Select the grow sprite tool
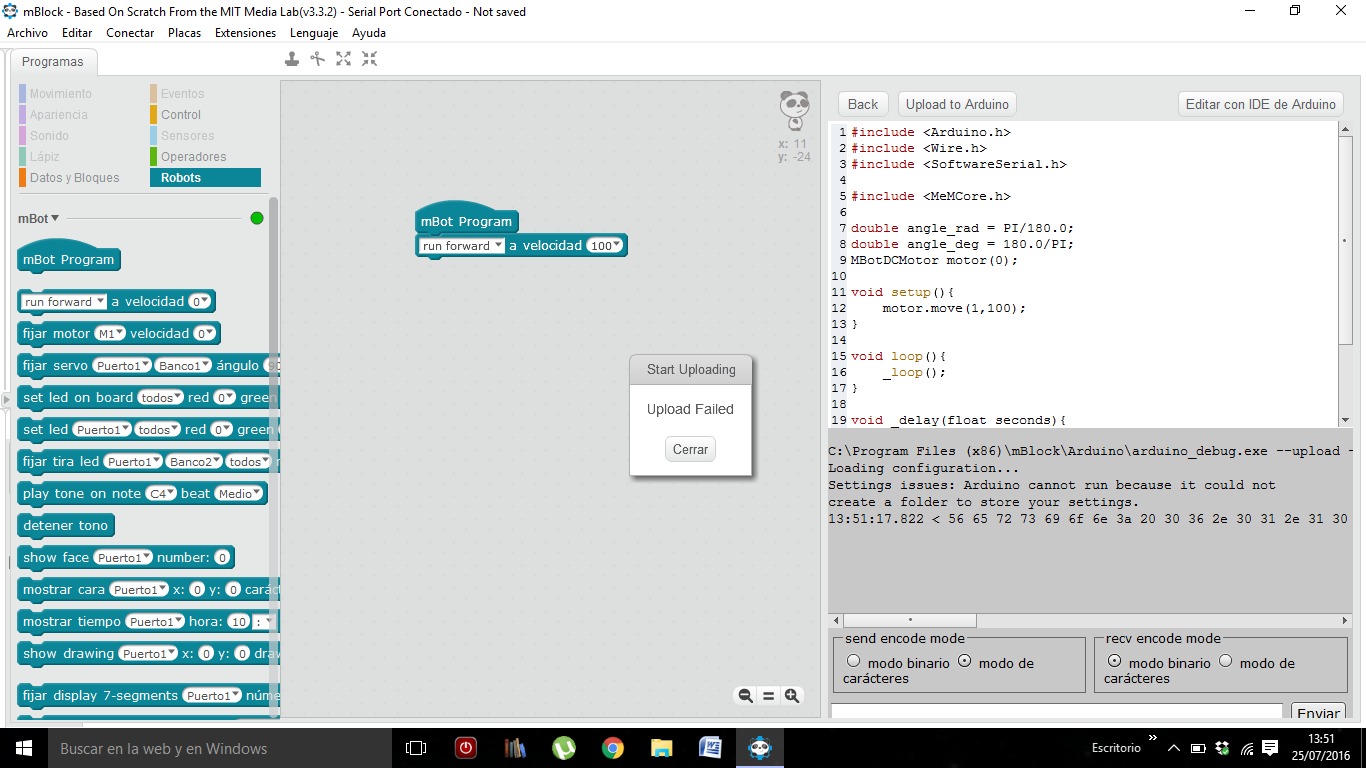The width and height of the screenshot is (1366, 768). point(344,59)
